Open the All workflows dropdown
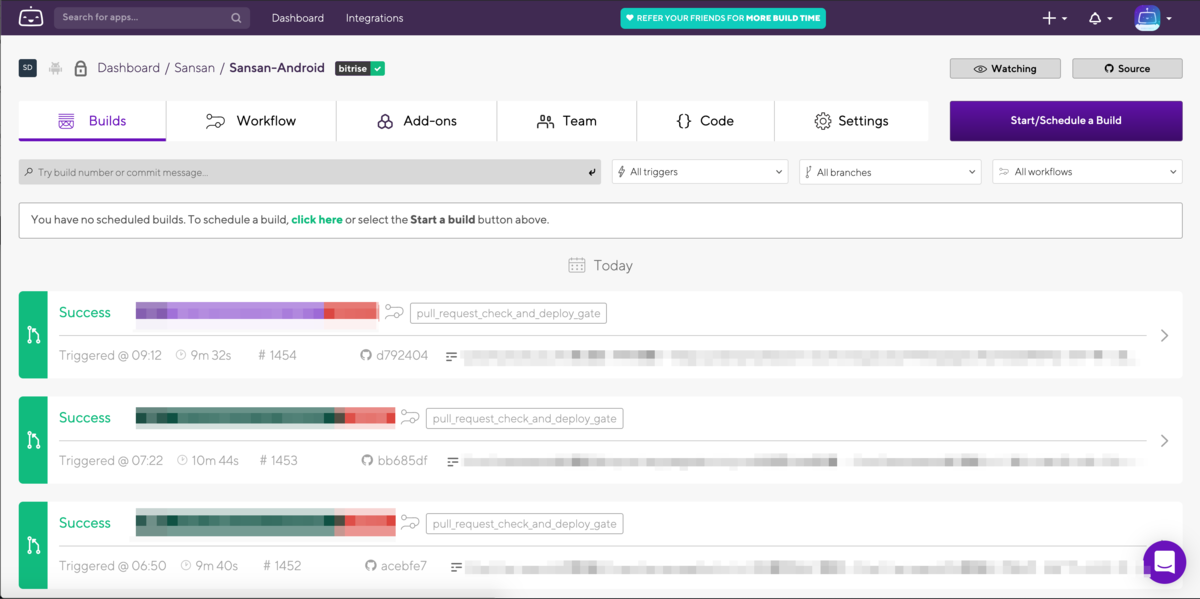This screenshot has height=599, width=1200. click(1087, 172)
